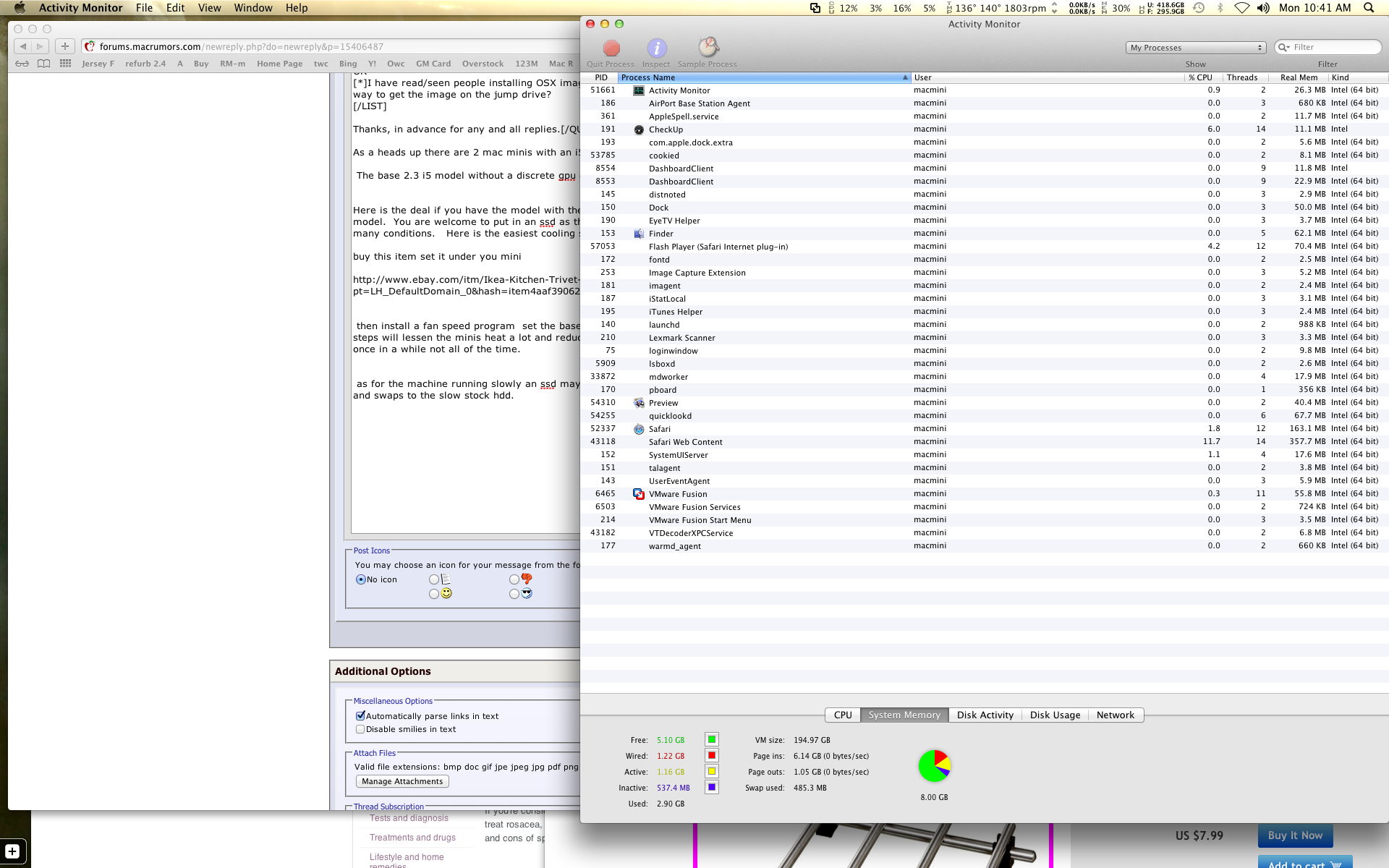Click the plus button at bottom-left corner

[x=12, y=851]
